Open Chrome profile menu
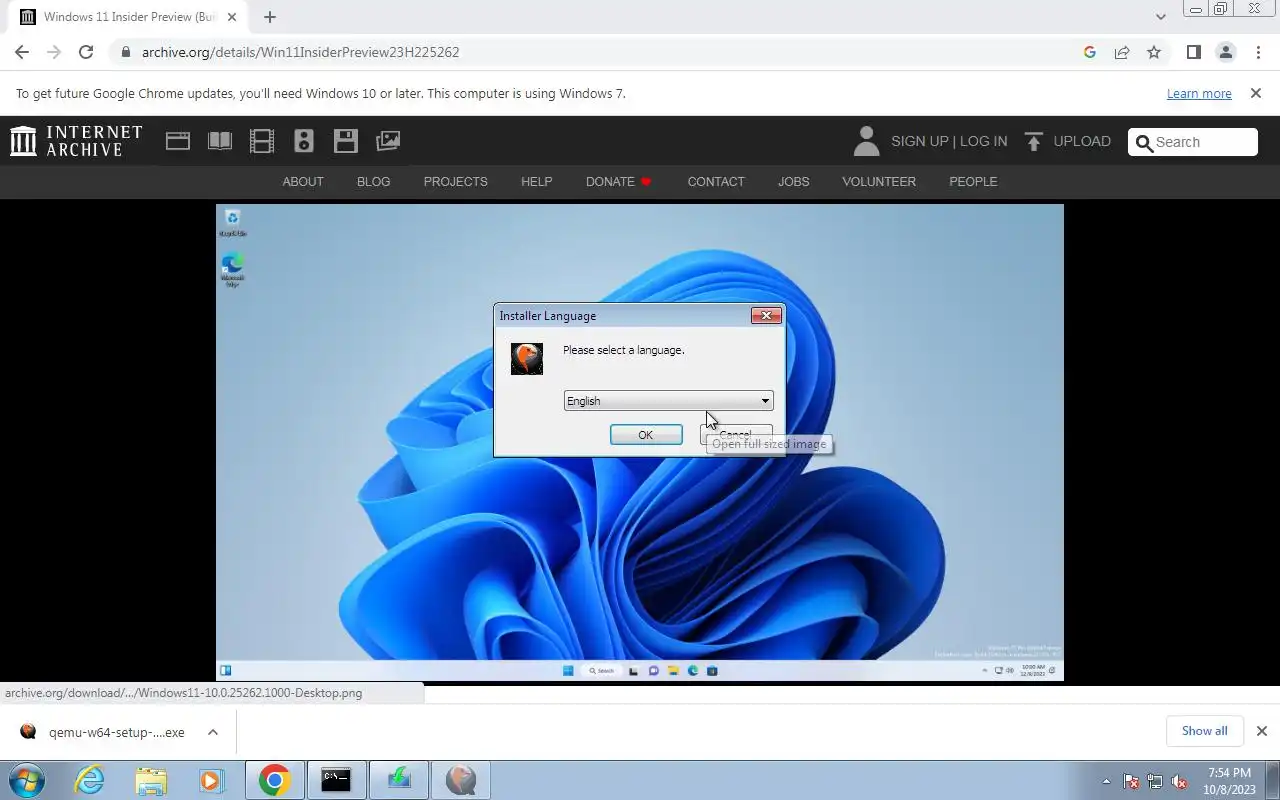This screenshot has width=1280, height=800. [x=1225, y=52]
